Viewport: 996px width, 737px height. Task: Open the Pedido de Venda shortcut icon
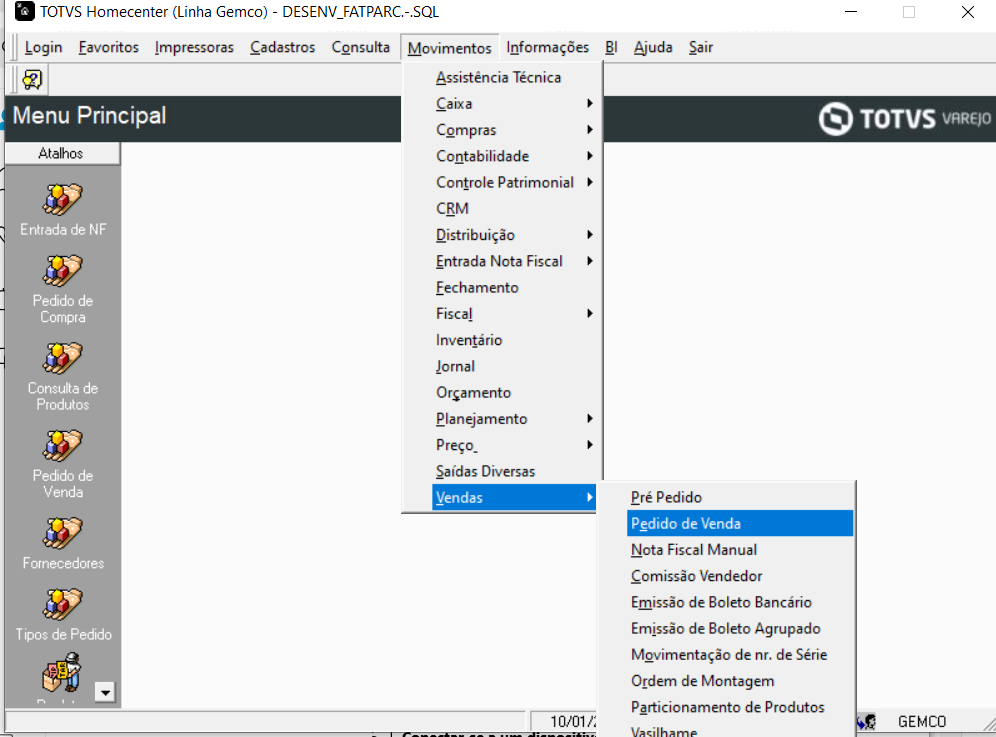pyautogui.click(x=62, y=445)
